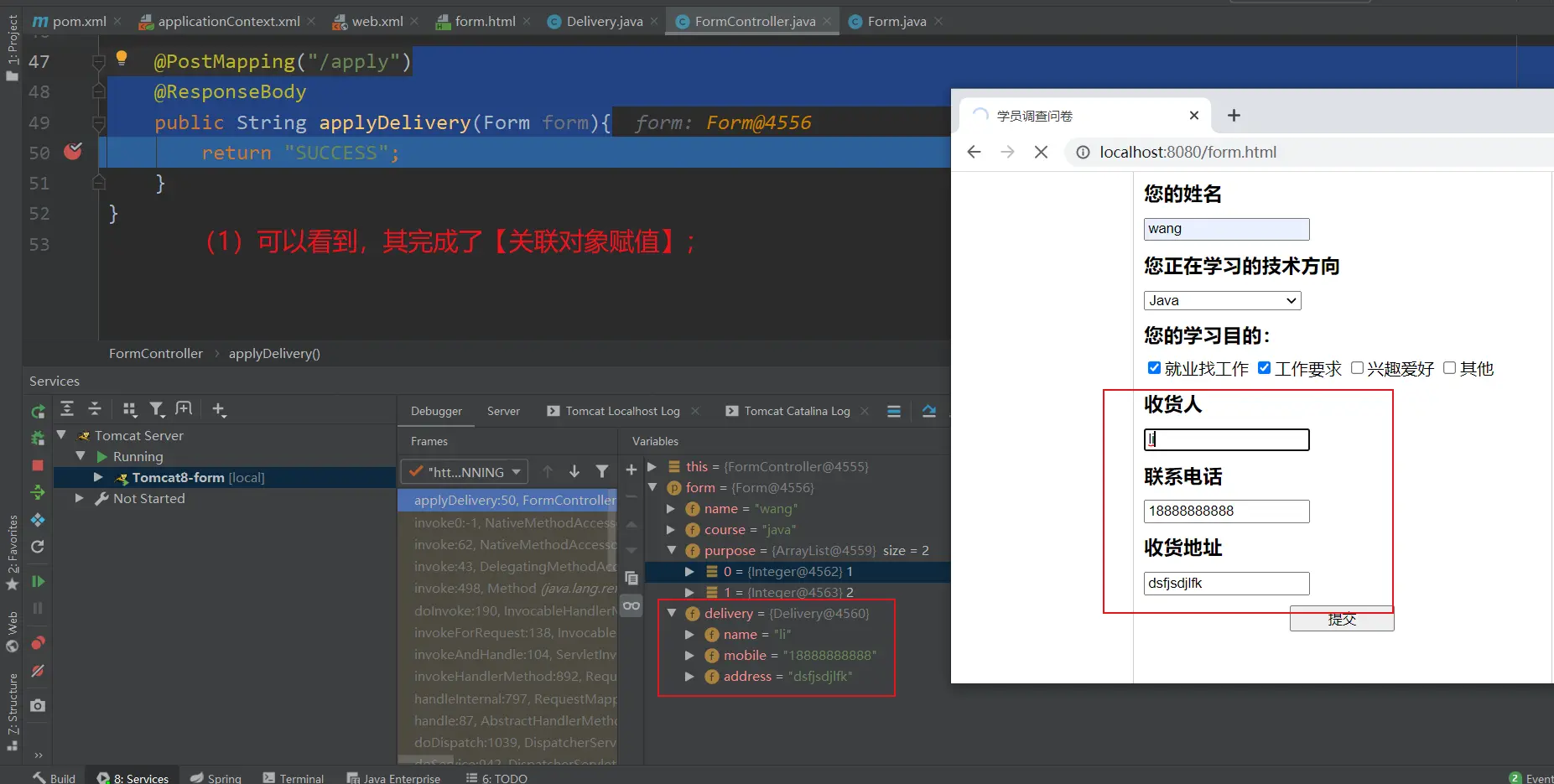Check the 其他 checkbox
The image size is (1554, 784).
[x=1449, y=368]
